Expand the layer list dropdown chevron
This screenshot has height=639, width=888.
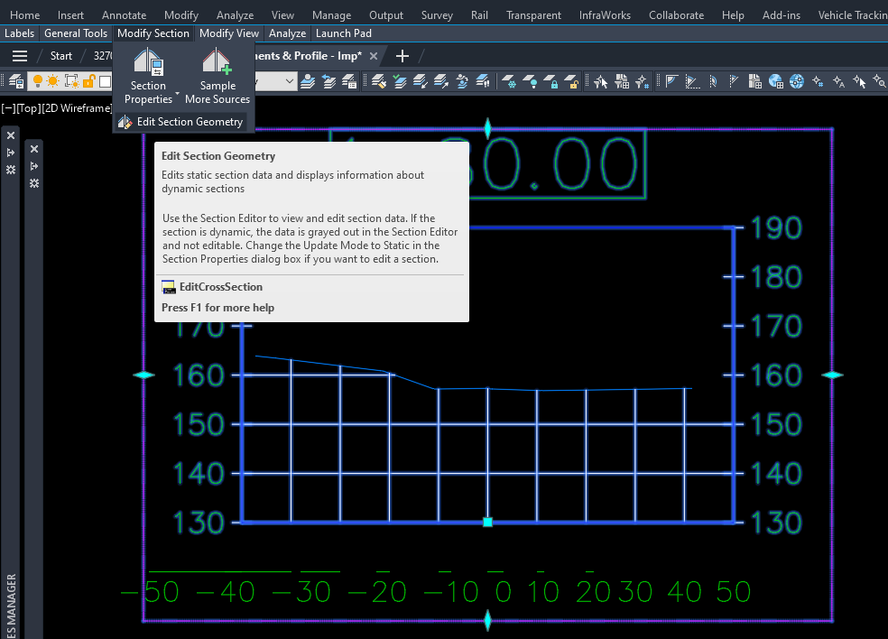coord(289,81)
